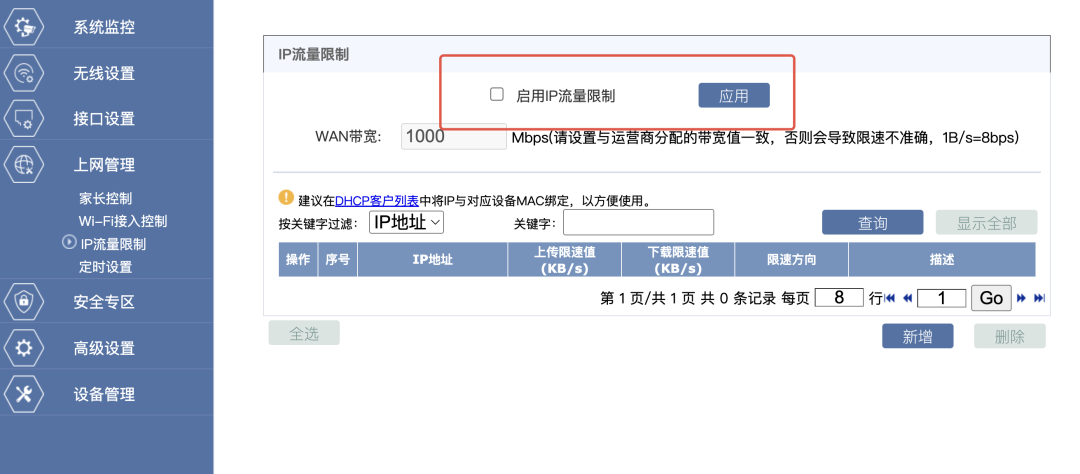Click the Security Zone (安全专区) lock icon
Image resolution: width=1080 pixels, height=474 pixels.
pyautogui.click(x=25, y=302)
